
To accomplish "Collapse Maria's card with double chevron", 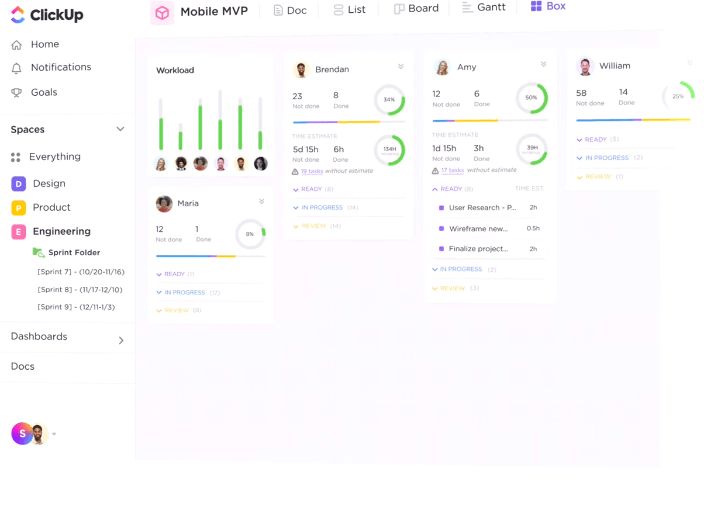I will pos(261,201).
